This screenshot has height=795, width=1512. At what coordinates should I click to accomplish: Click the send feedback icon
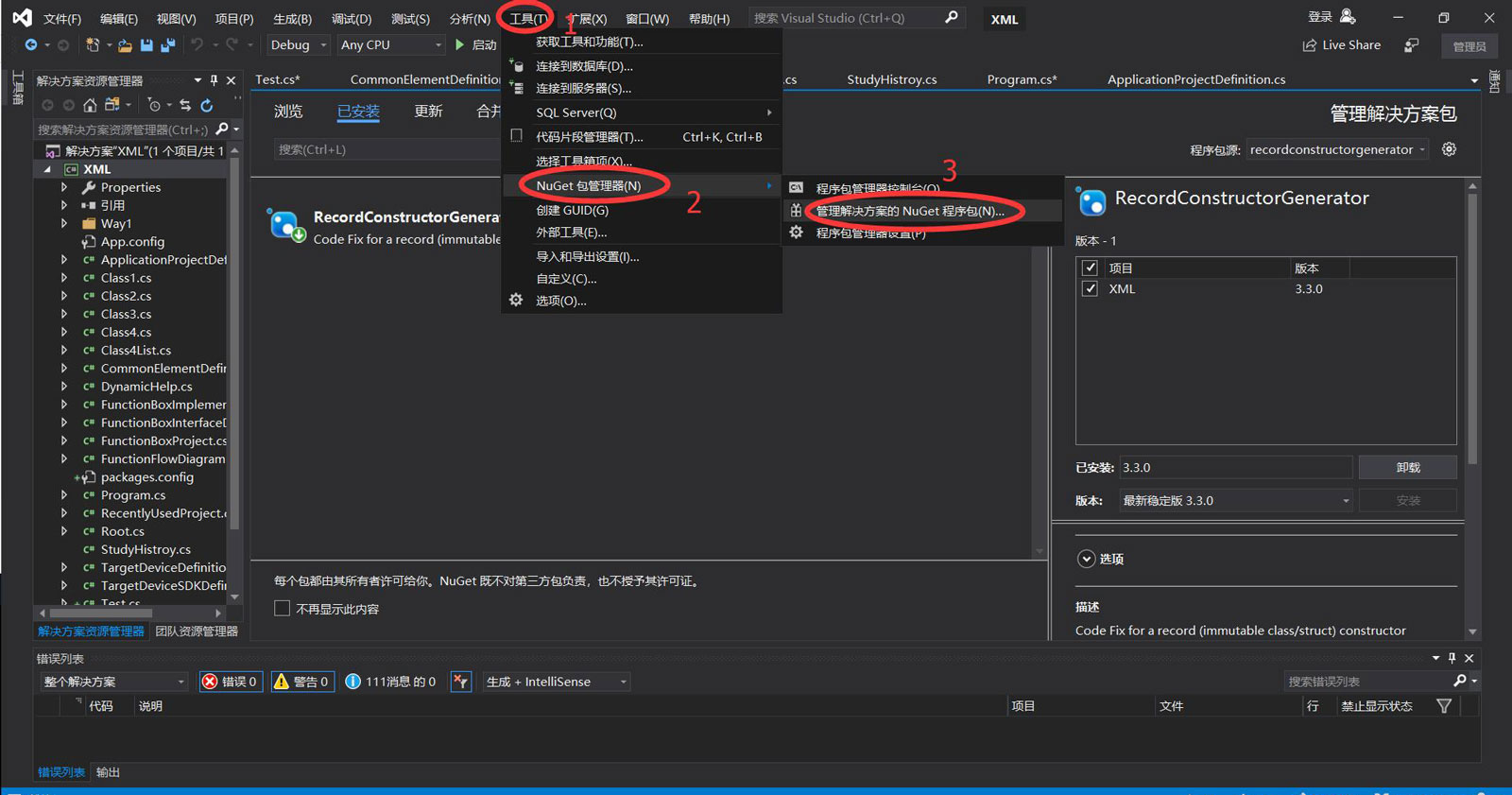(1411, 45)
